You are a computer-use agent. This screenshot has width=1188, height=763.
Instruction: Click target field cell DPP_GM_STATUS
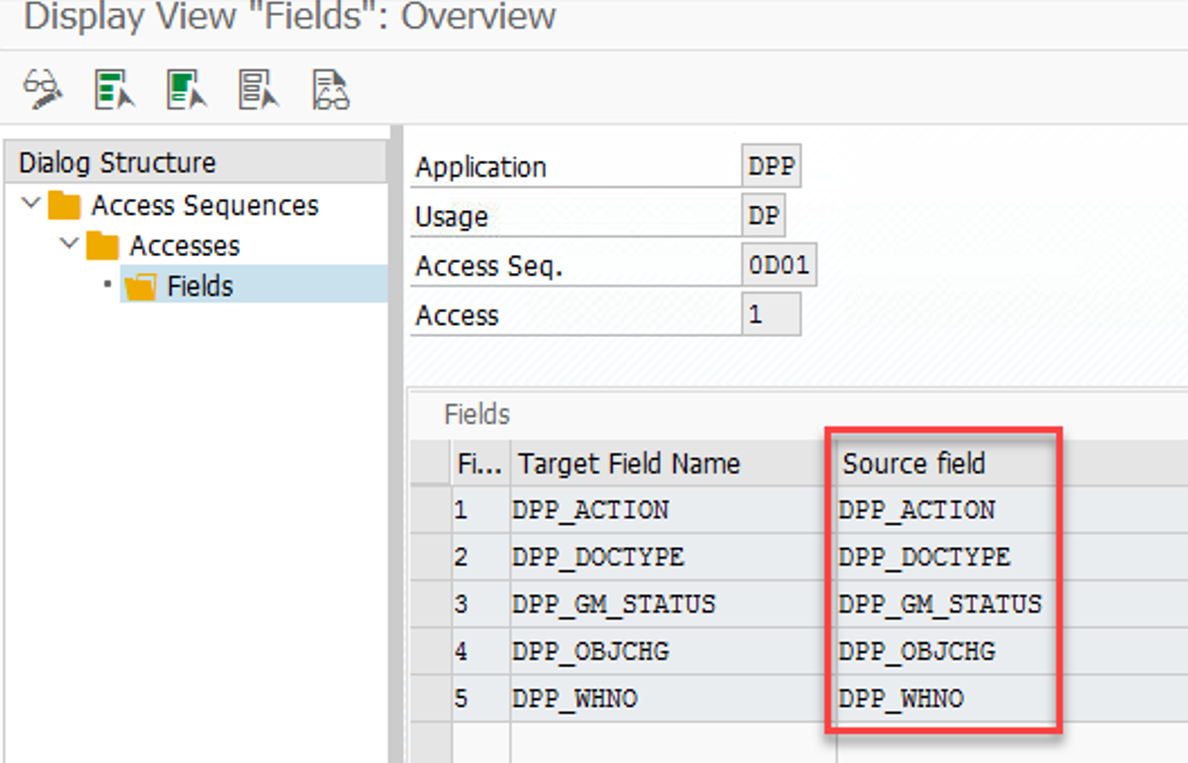pyautogui.click(x=674, y=604)
